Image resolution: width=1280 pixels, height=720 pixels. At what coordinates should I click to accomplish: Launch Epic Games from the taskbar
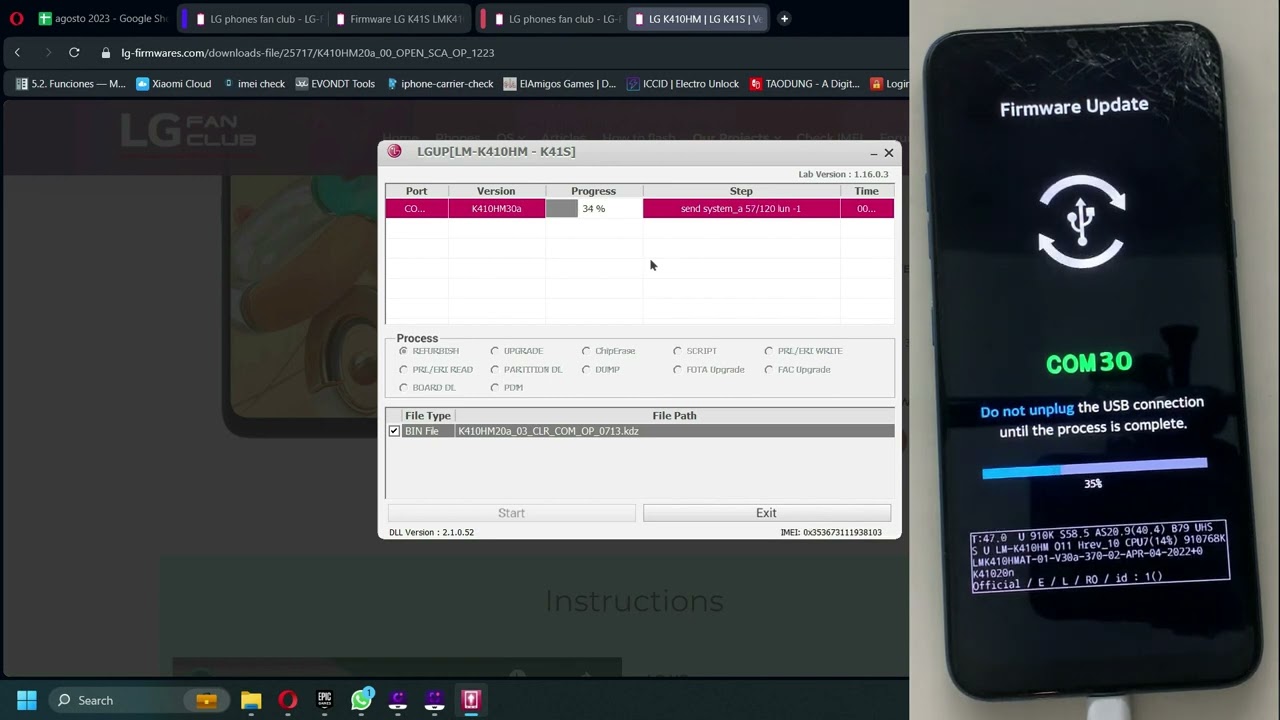(x=325, y=700)
